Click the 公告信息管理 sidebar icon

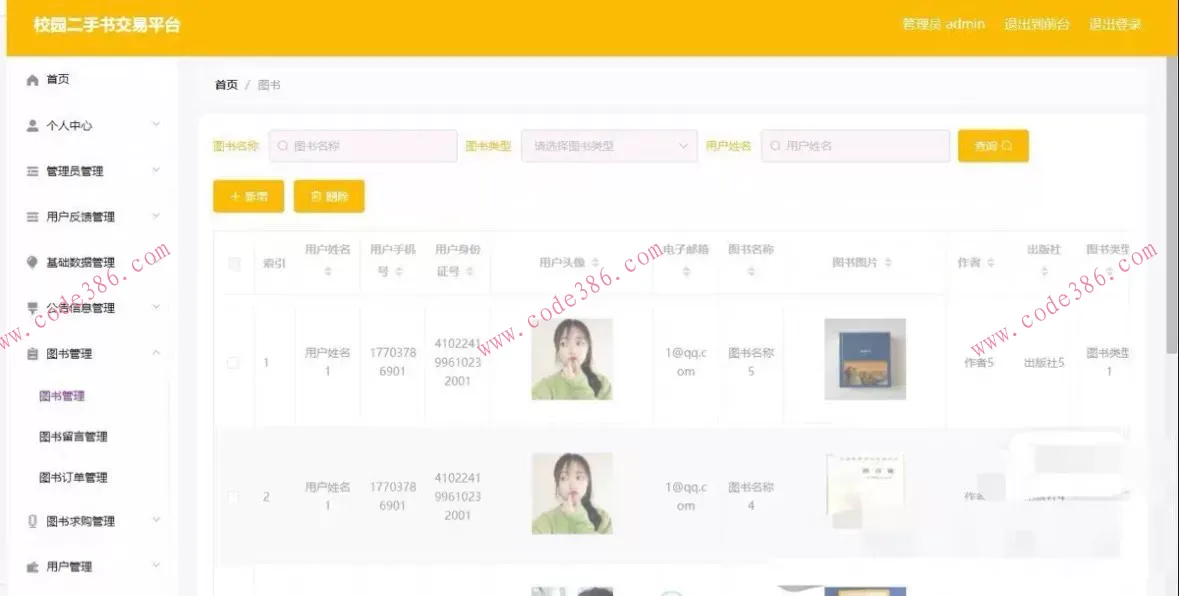pos(32,308)
